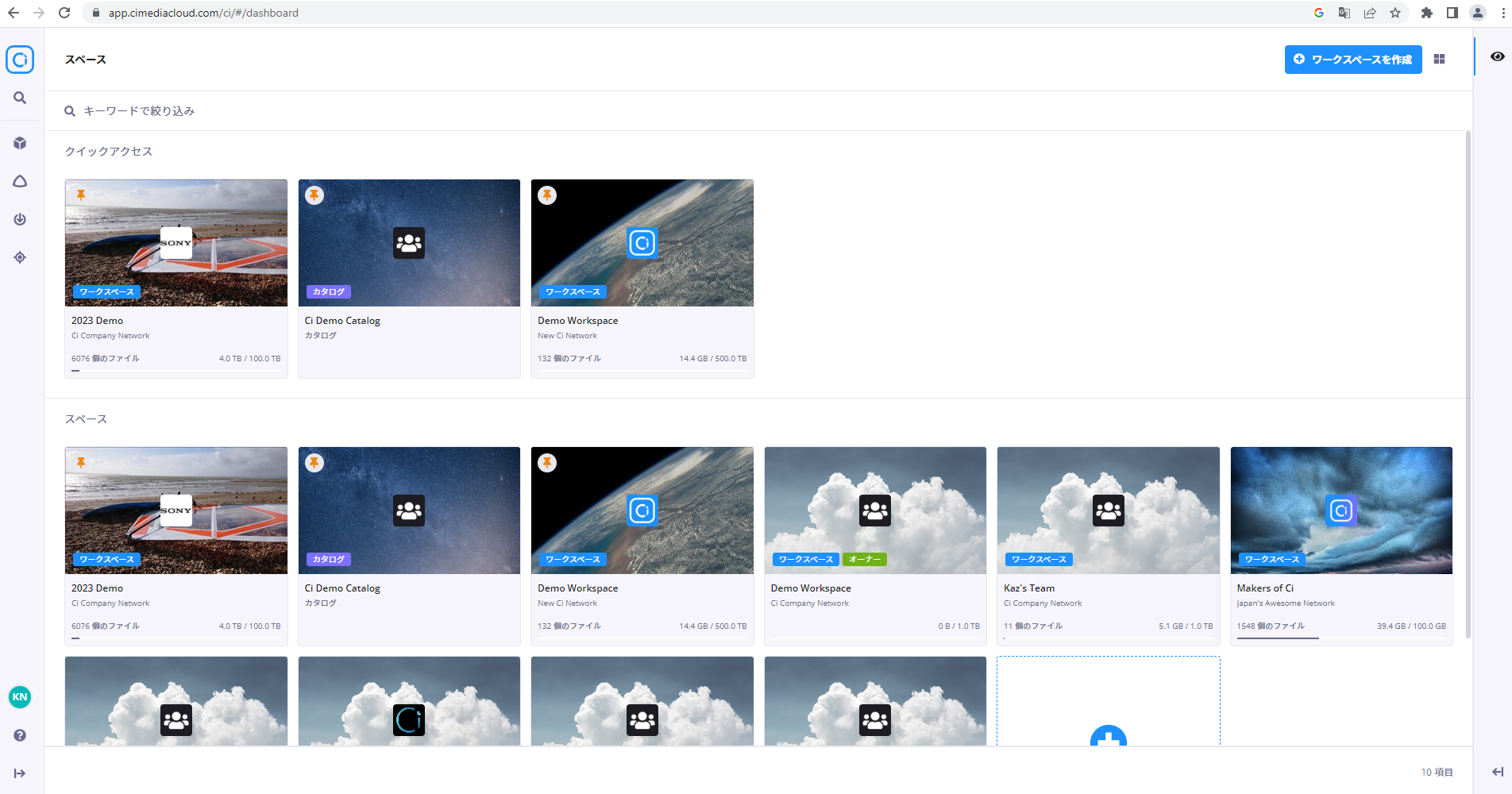Open the cube icon in the sidebar

[20, 143]
